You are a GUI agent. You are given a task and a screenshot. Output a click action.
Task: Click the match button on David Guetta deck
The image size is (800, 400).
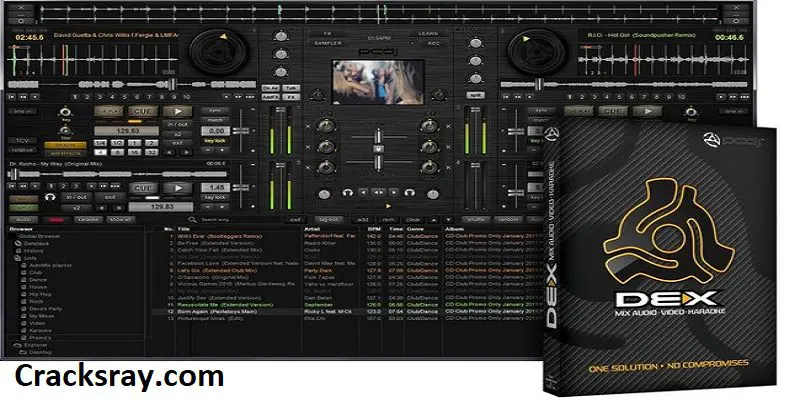pos(215,120)
